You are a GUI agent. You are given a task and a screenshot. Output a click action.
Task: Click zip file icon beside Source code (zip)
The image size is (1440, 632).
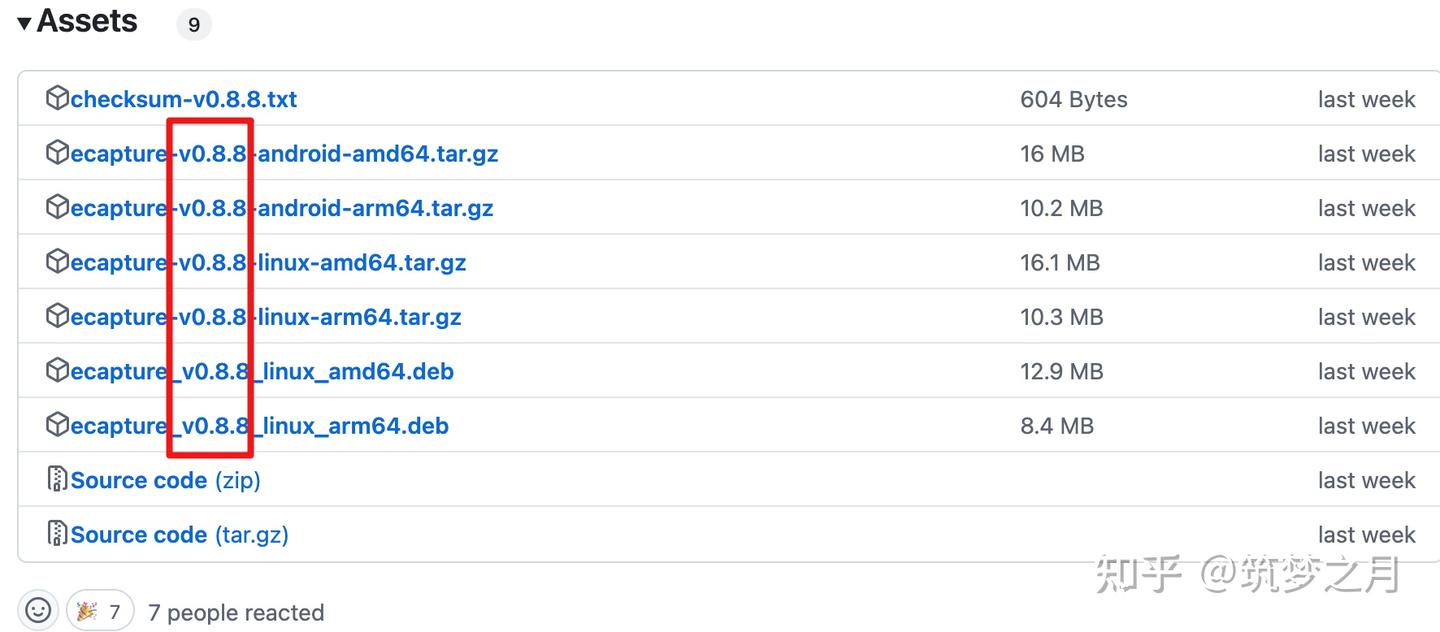tap(57, 480)
